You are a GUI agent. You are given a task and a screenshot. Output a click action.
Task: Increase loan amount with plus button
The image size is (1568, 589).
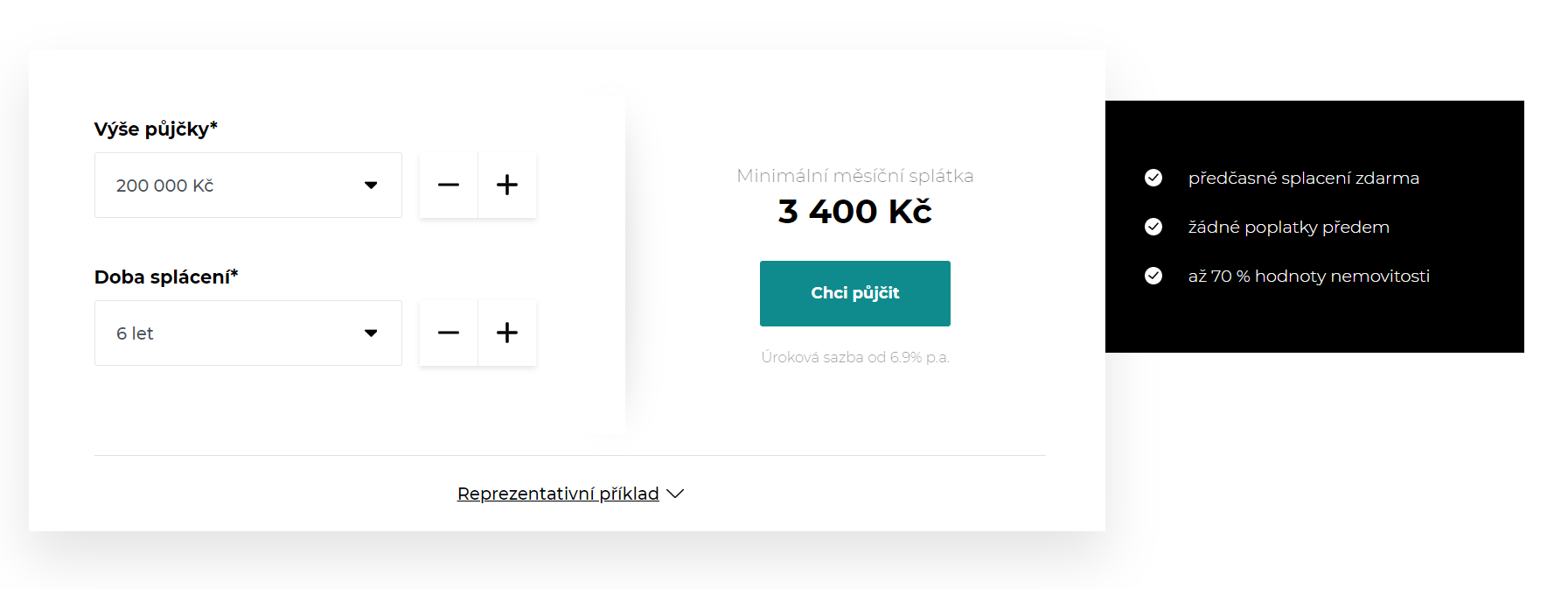coord(507,185)
